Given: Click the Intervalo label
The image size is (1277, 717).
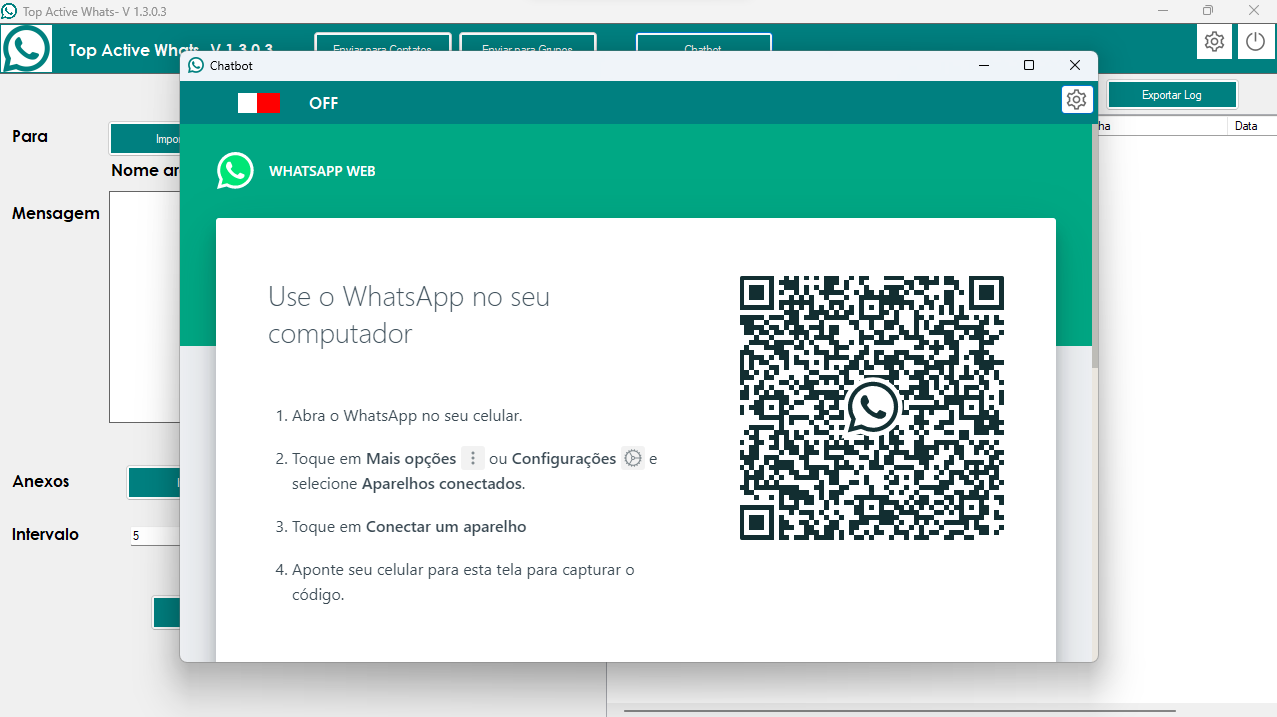Looking at the screenshot, I should 45,534.
